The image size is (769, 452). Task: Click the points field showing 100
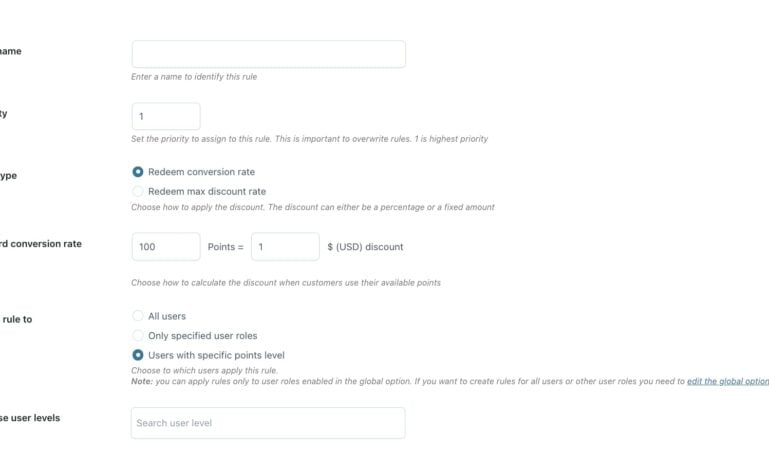[x=166, y=246]
